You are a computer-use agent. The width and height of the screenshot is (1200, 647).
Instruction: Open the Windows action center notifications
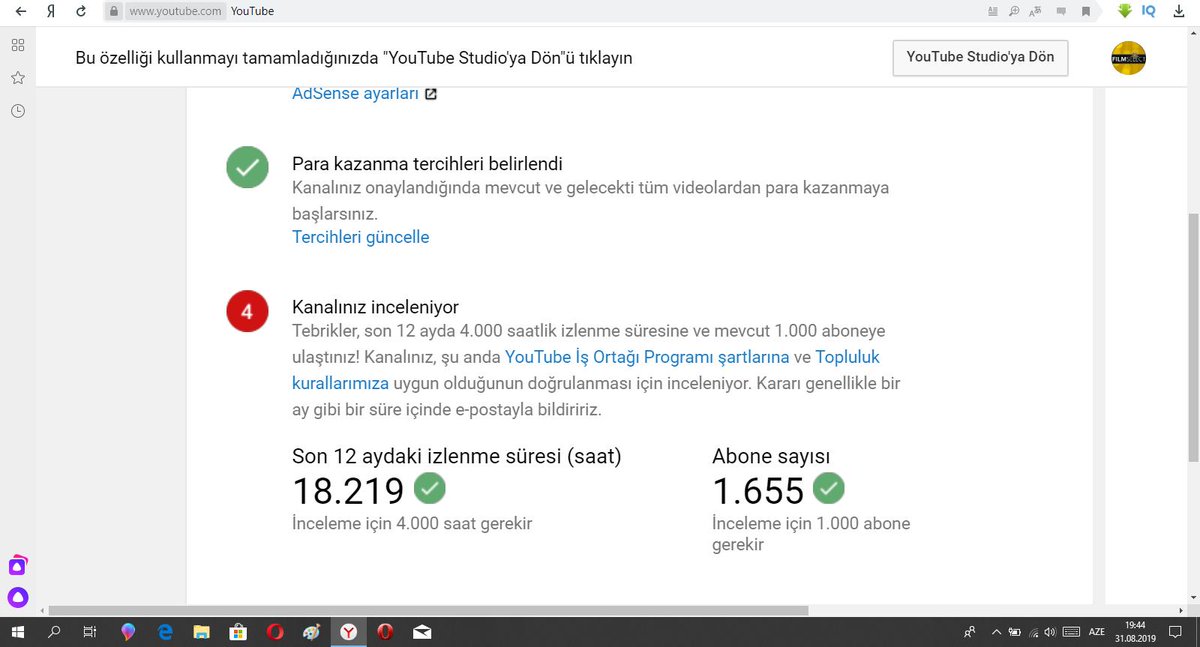click(x=1177, y=632)
